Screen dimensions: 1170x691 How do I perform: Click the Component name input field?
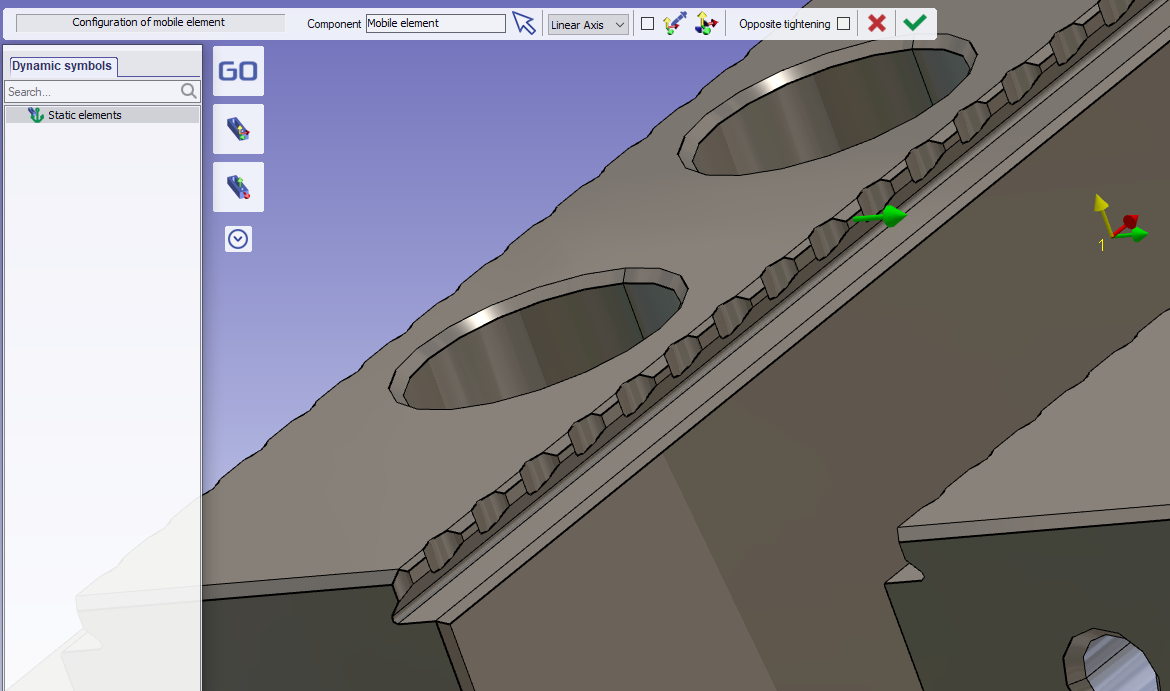coord(435,23)
